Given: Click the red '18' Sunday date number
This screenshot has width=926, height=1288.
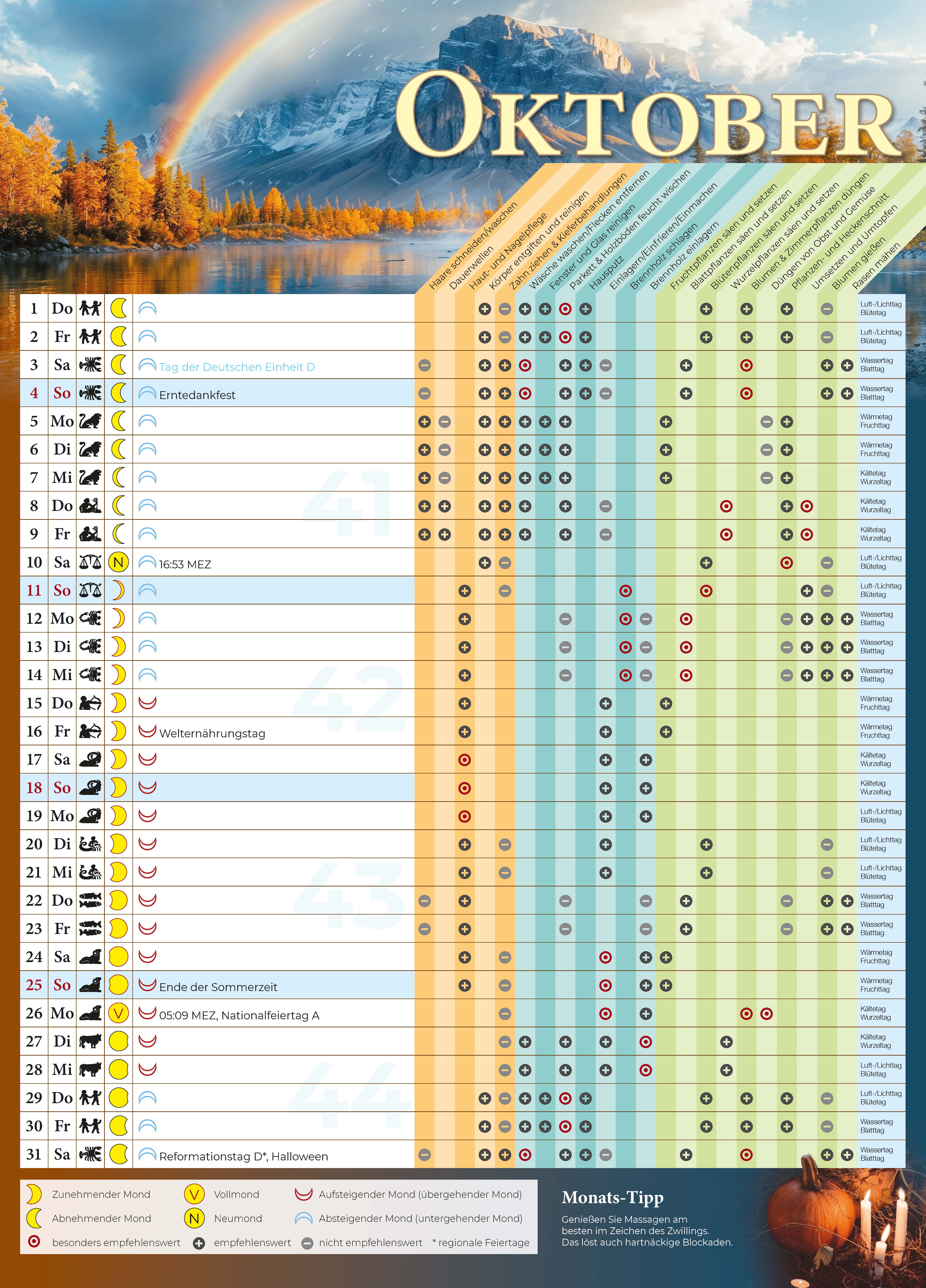Looking at the screenshot, I should pos(34,788).
